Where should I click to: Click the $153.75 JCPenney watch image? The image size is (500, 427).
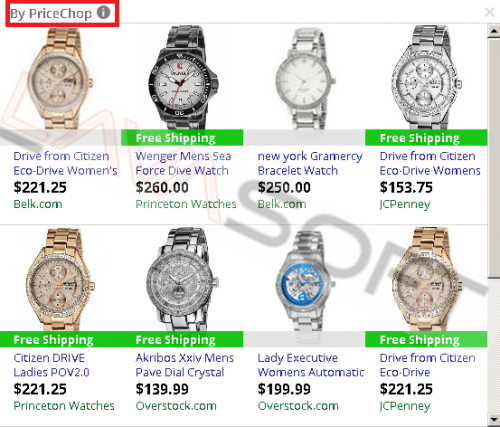(x=426, y=77)
